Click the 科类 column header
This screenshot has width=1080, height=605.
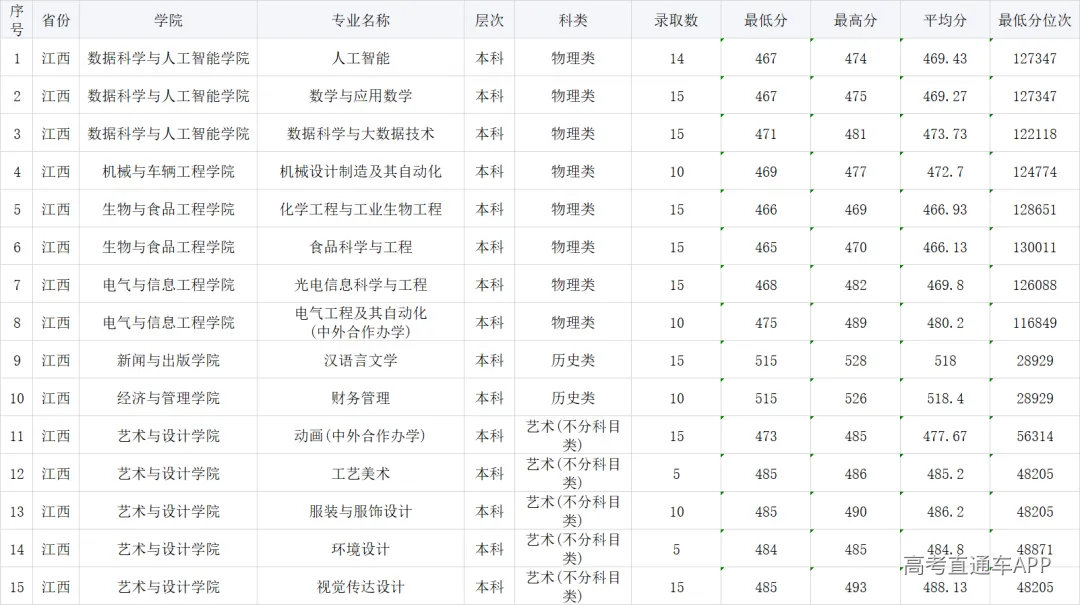tap(573, 20)
